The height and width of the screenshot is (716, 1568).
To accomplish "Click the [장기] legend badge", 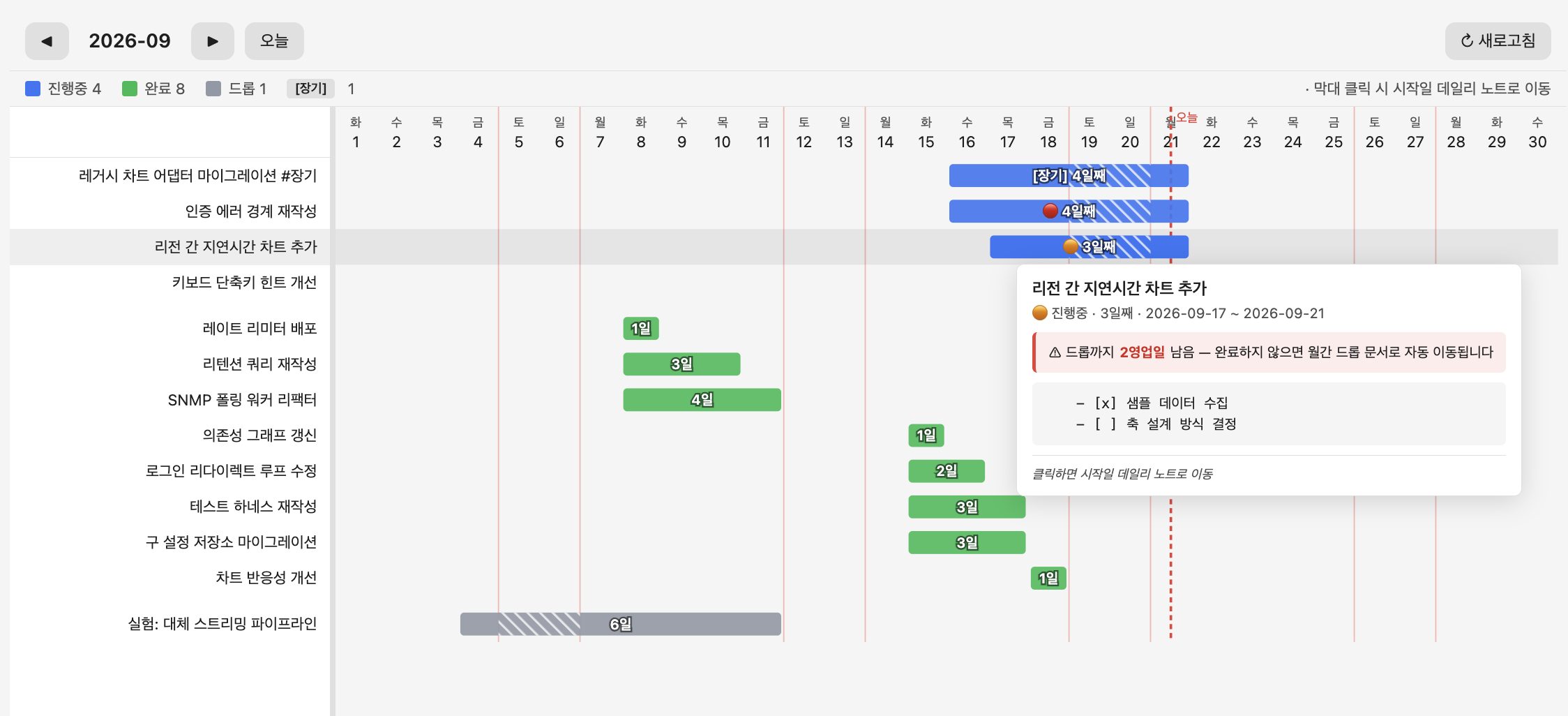I will (x=311, y=89).
